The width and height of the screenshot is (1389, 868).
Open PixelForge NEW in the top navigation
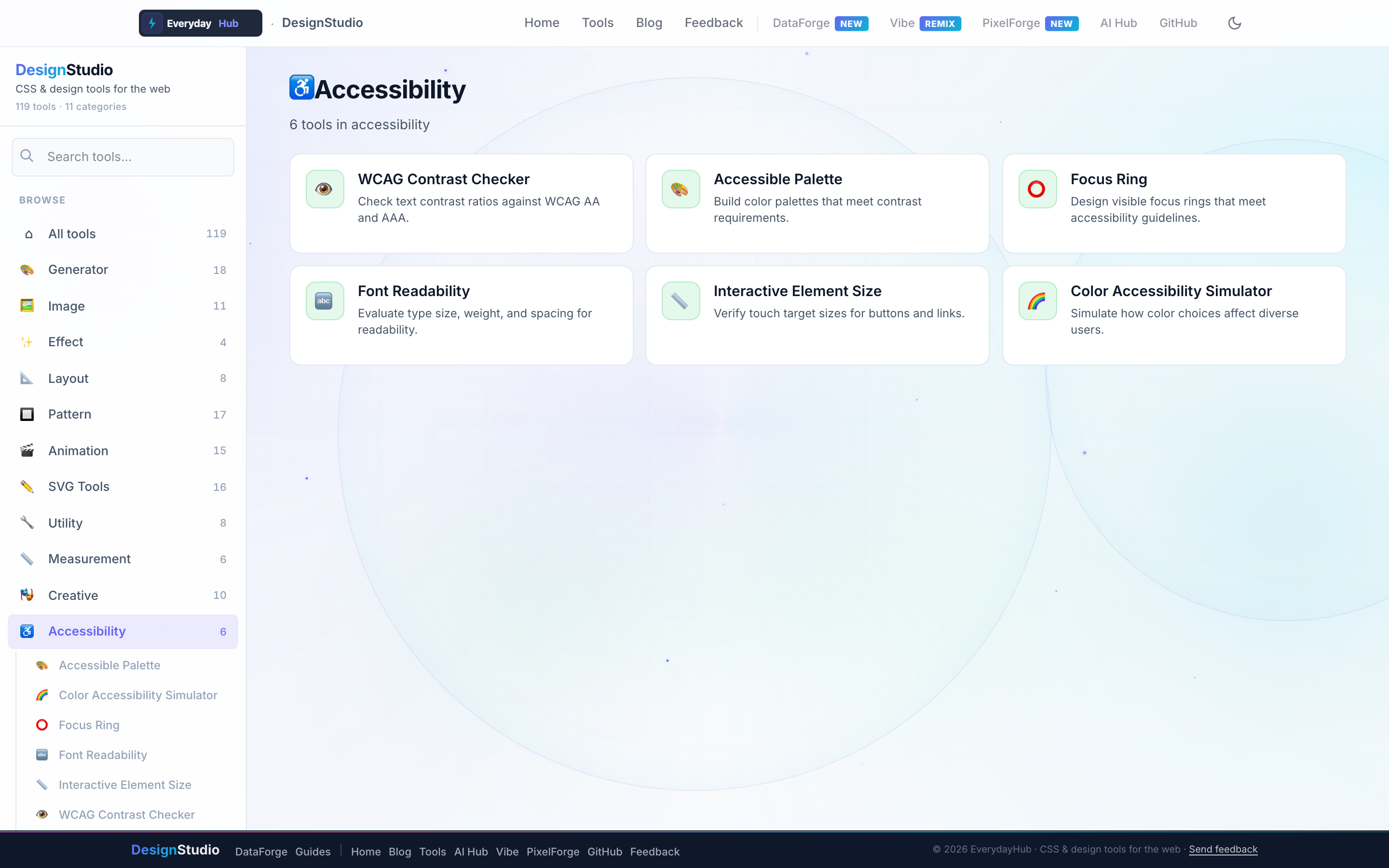coord(1030,24)
